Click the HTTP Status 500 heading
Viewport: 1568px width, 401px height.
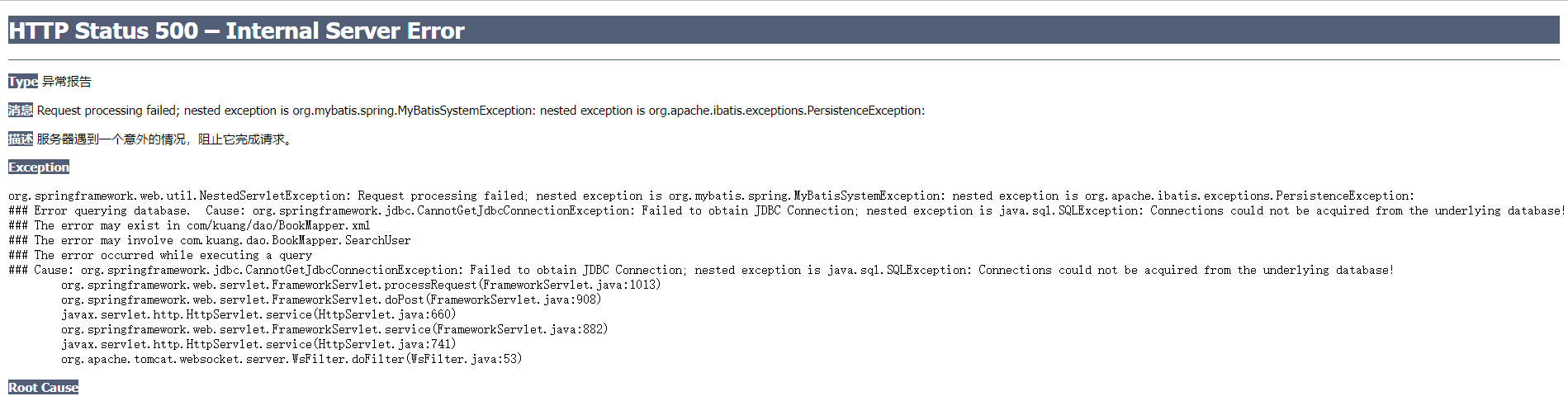pyautogui.click(x=236, y=31)
